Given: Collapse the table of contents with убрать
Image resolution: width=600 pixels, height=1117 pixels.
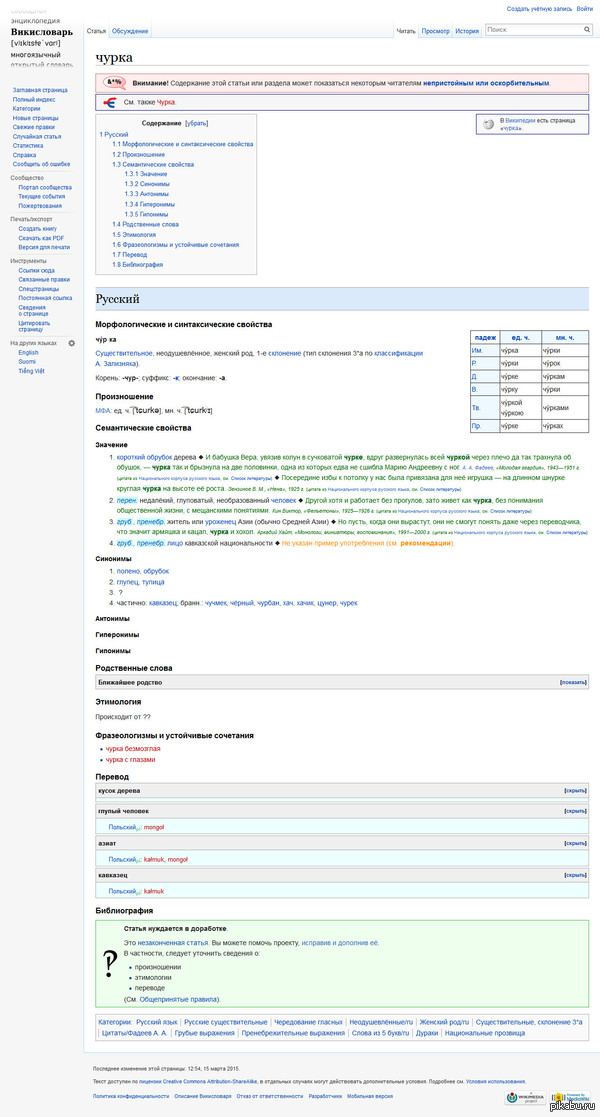Looking at the screenshot, I should point(196,122).
